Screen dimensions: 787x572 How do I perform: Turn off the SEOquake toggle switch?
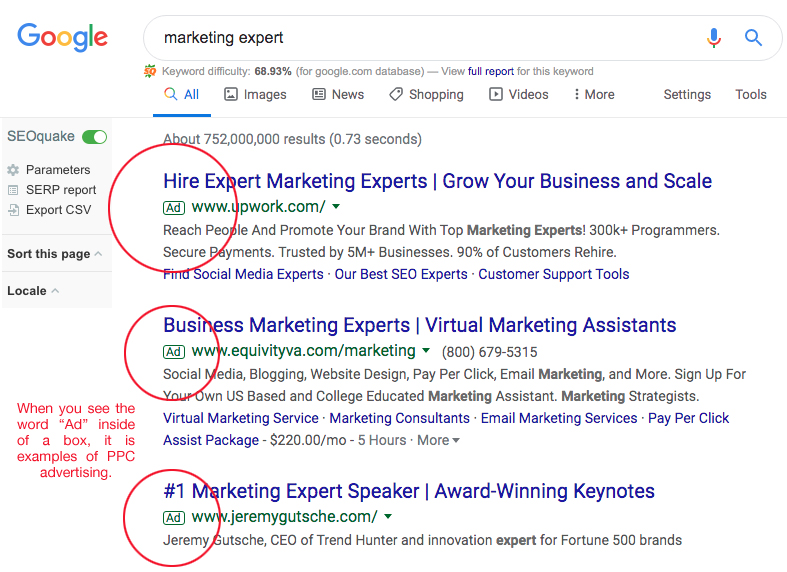(94, 137)
